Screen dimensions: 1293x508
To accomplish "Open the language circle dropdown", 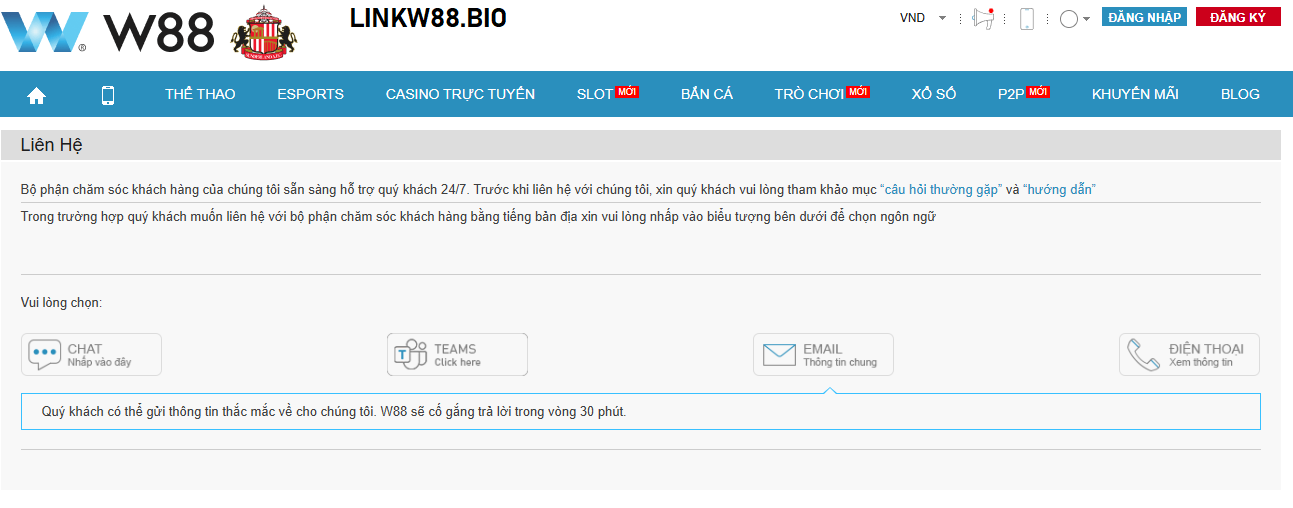I will point(1074,18).
